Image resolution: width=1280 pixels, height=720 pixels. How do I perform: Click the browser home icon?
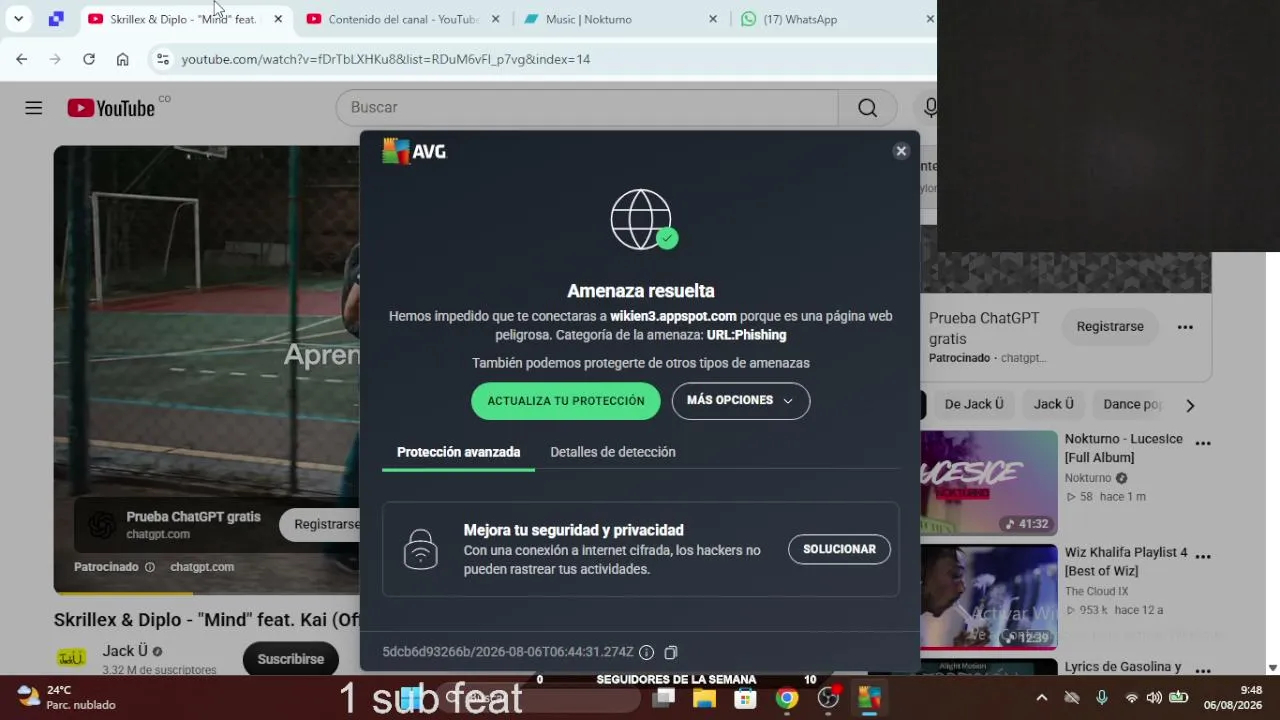[x=122, y=59]
